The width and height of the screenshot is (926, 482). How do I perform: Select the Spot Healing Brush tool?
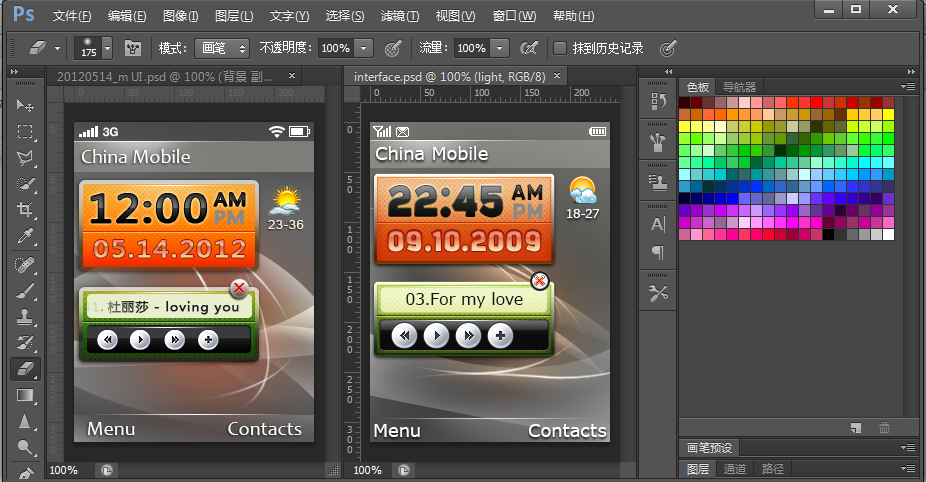tap(25, 265)
